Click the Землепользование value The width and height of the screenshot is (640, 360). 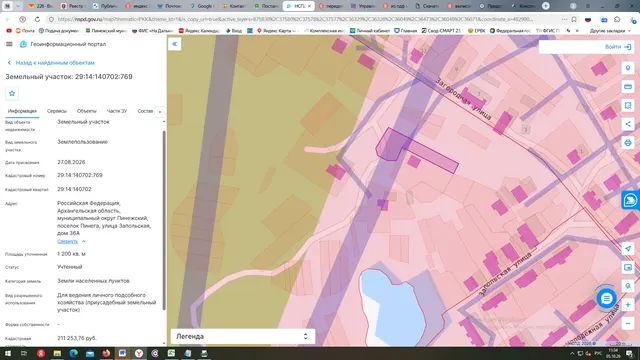(x=82, y=142)
